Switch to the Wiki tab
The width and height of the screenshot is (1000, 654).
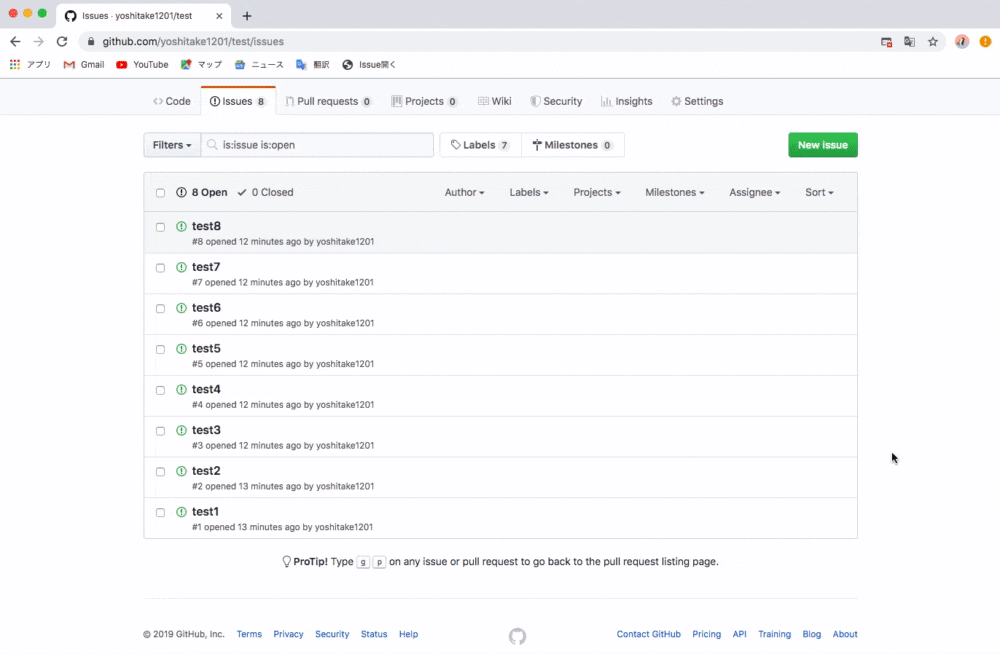click(x=495, y=101)
